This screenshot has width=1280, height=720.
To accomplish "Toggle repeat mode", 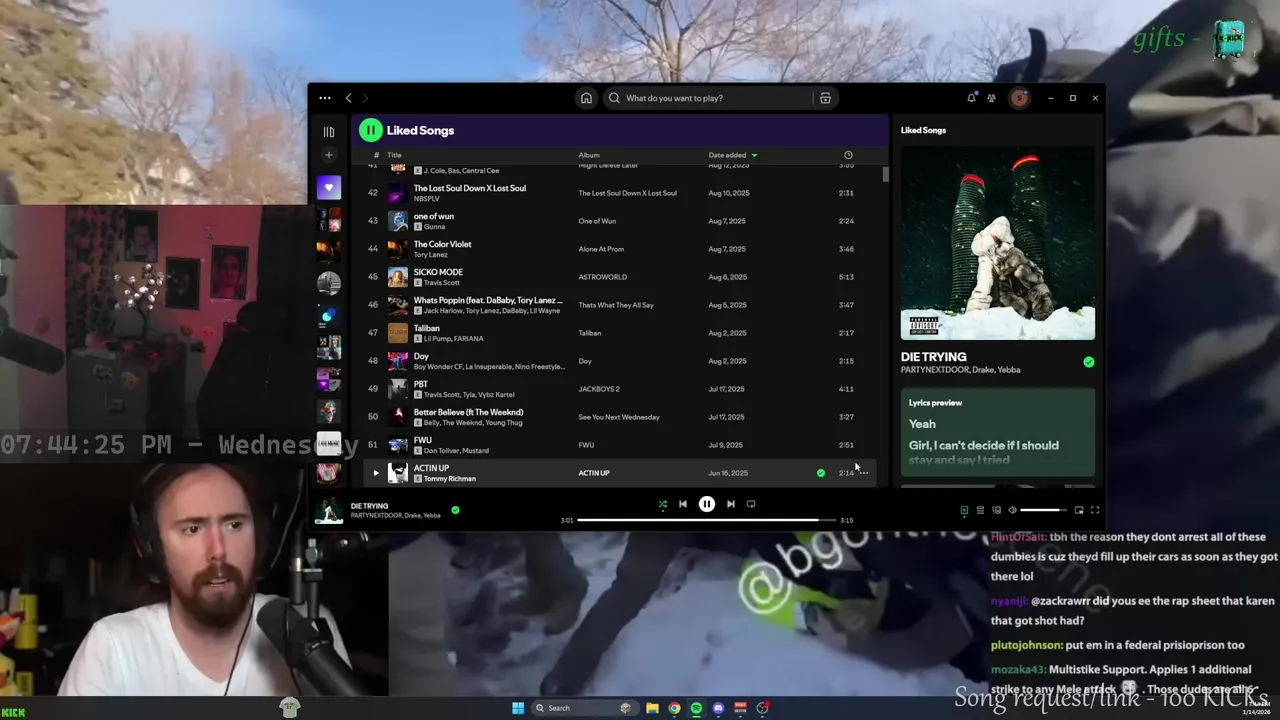I will click(751, 504).
